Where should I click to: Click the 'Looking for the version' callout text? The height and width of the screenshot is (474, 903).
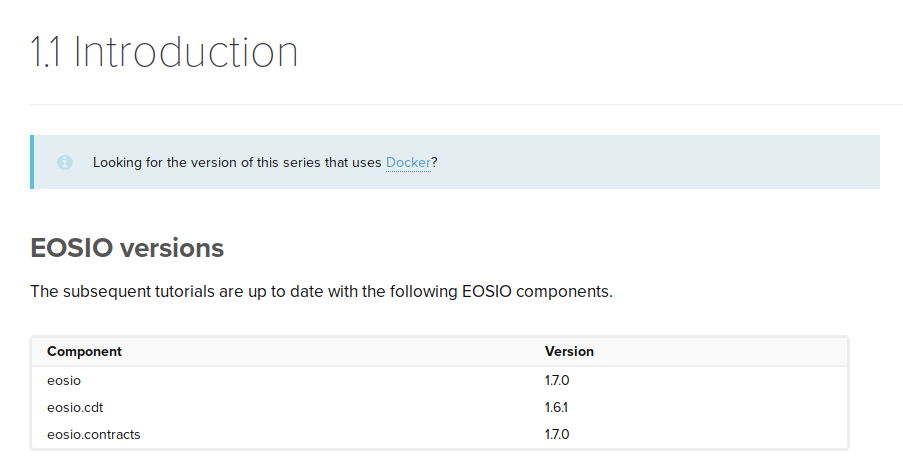tap(237, 162)
